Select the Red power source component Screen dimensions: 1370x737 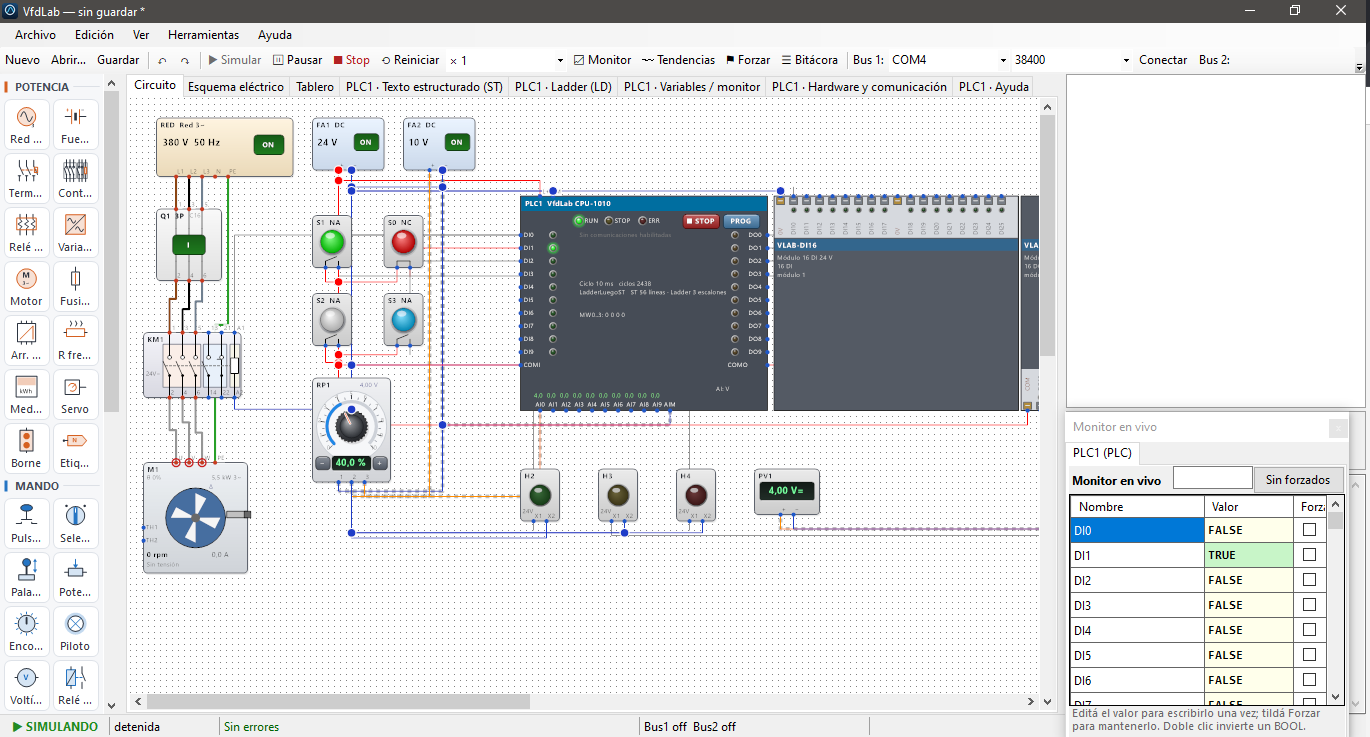click(26, 124)
